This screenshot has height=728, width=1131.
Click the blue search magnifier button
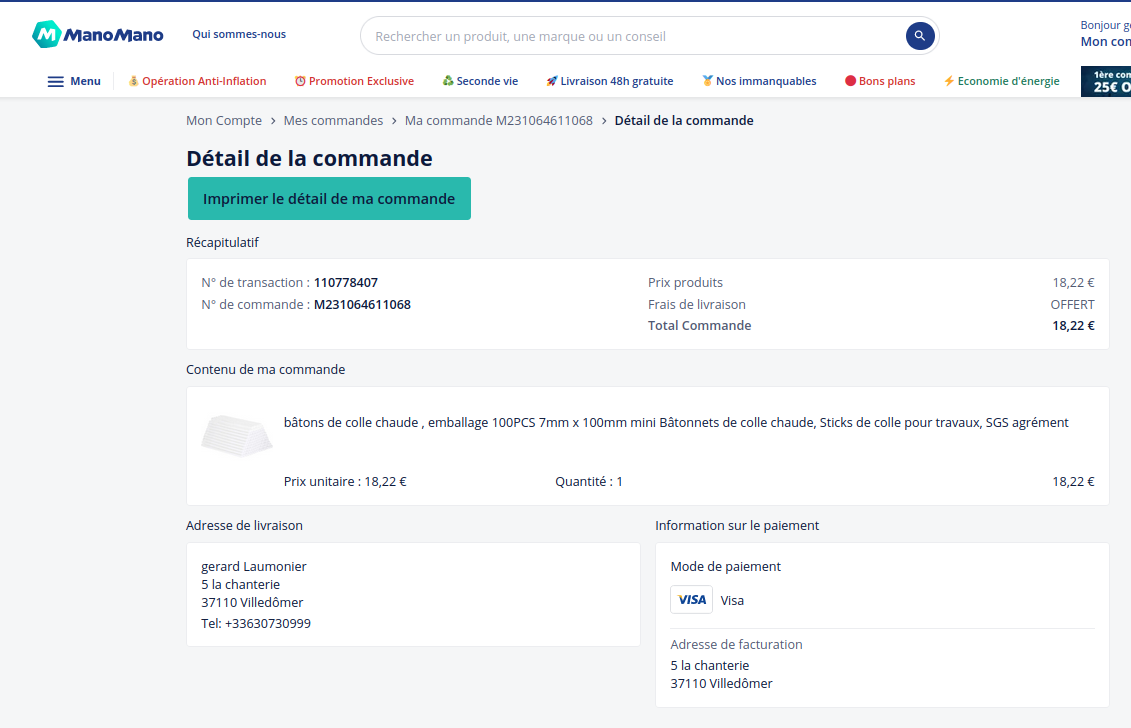tap(920, 36)
